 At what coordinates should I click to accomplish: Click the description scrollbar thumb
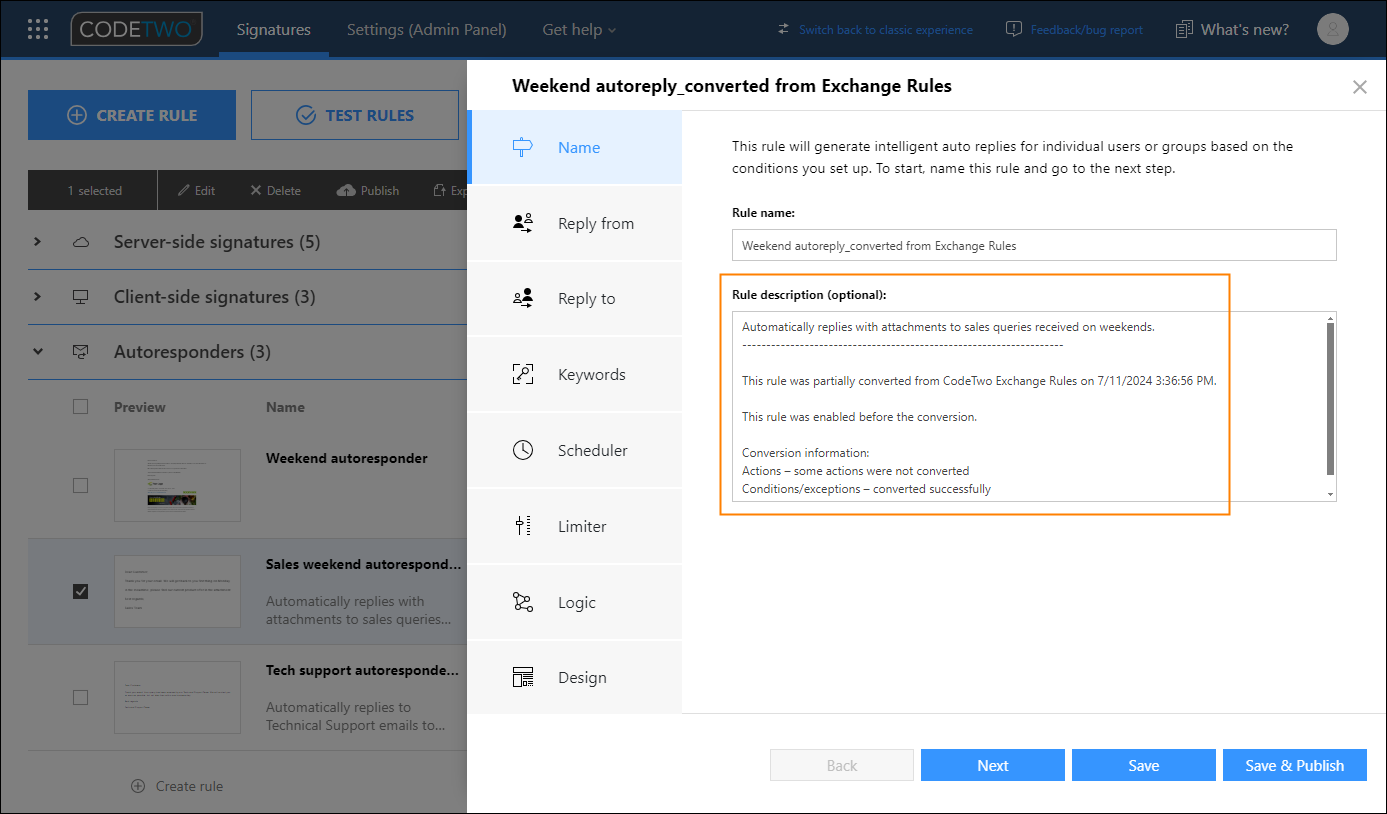pyautogui.click(x=1330, y=398)
